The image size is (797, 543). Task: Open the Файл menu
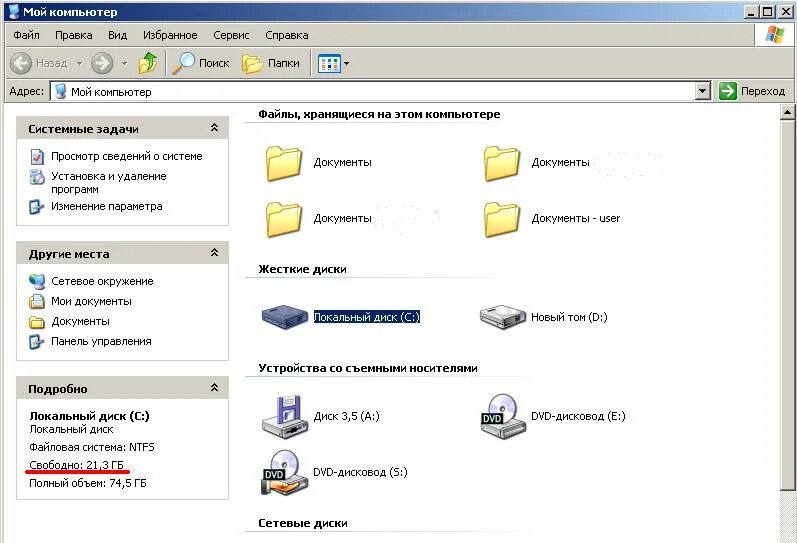click(26, 35)
